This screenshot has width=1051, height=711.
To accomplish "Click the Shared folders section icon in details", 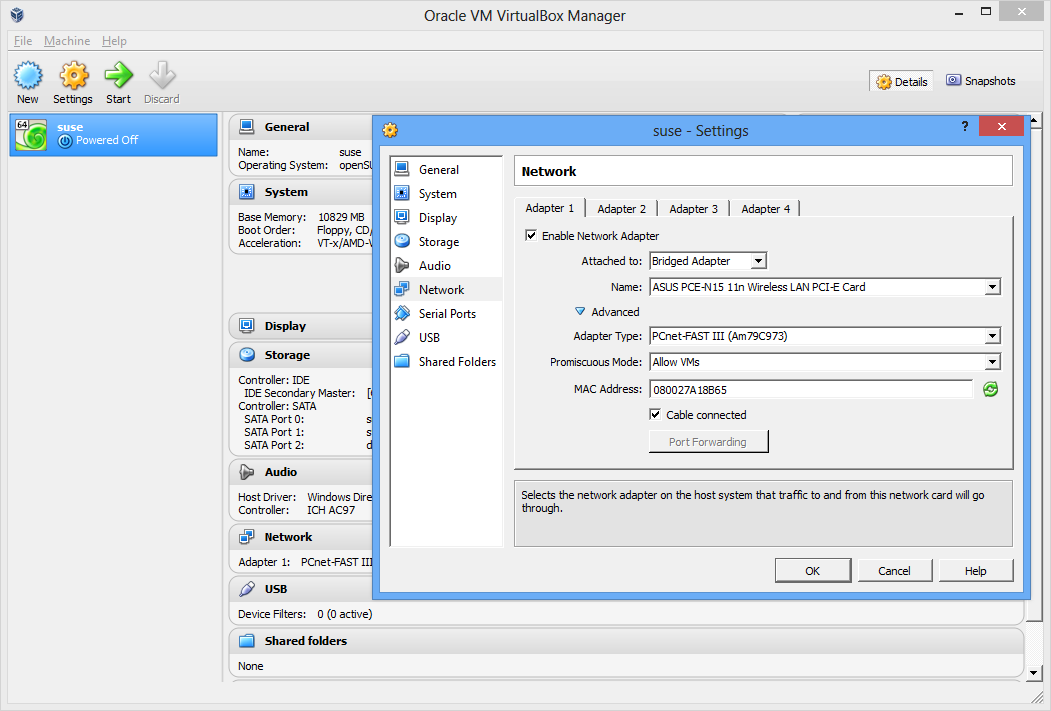I will (247, 641).
